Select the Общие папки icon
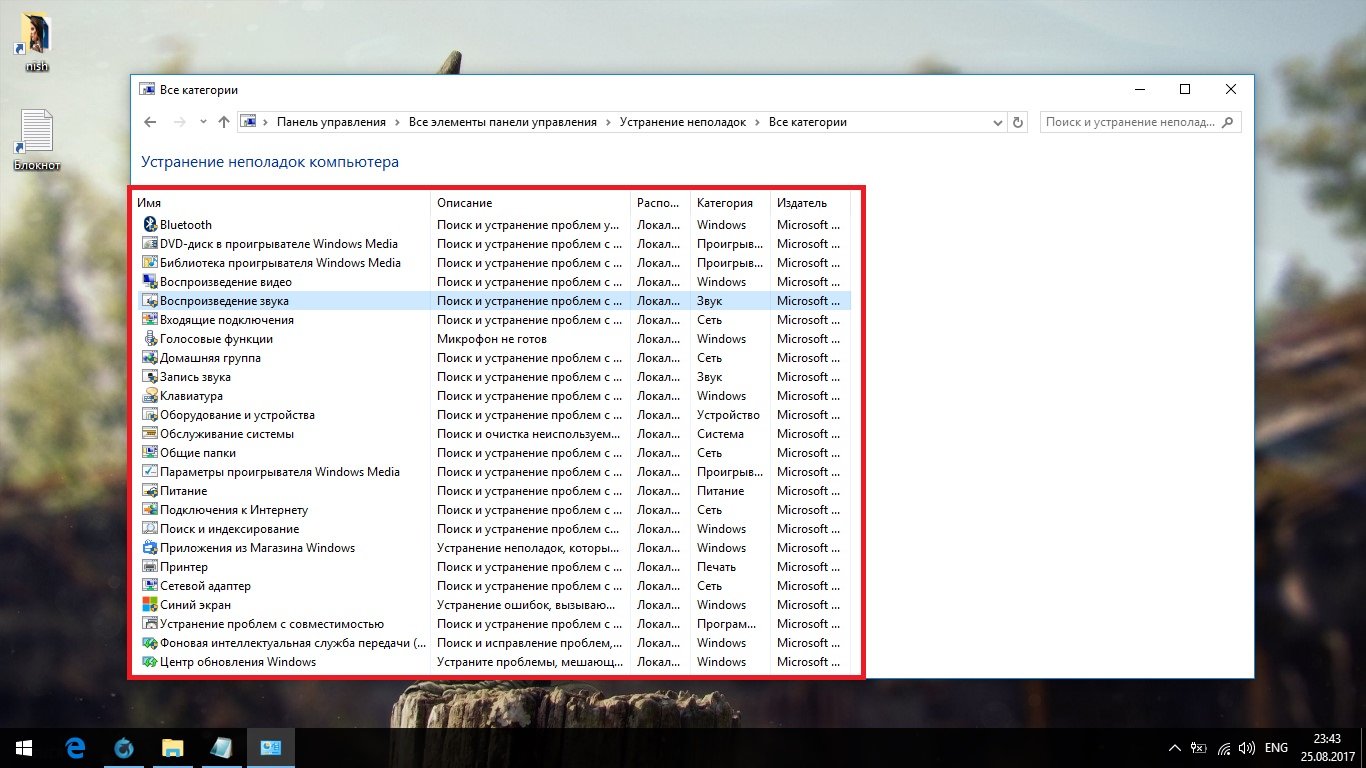1366x768 pixels. coord(150,453)
